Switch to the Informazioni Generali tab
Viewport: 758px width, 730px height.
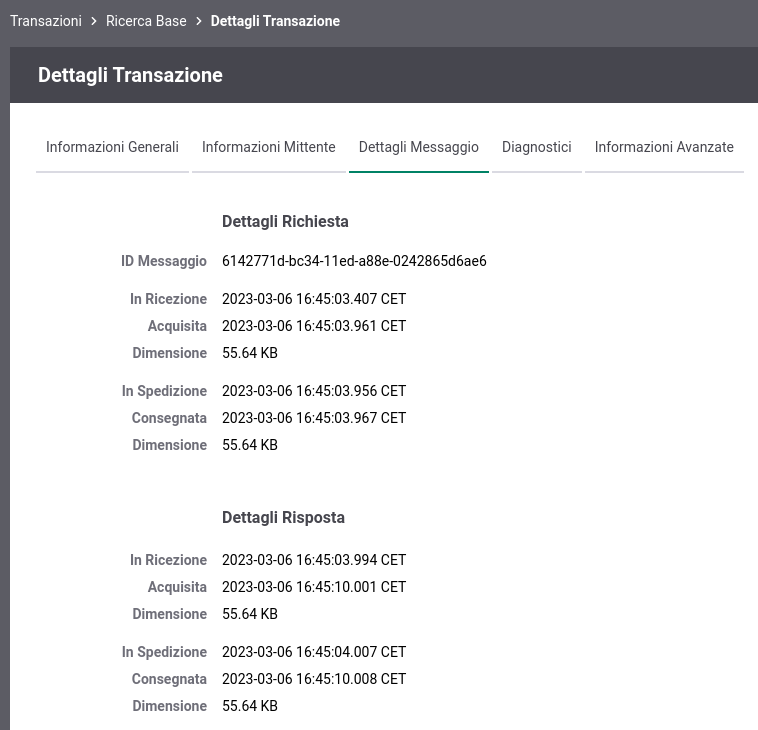click(112, 147)
